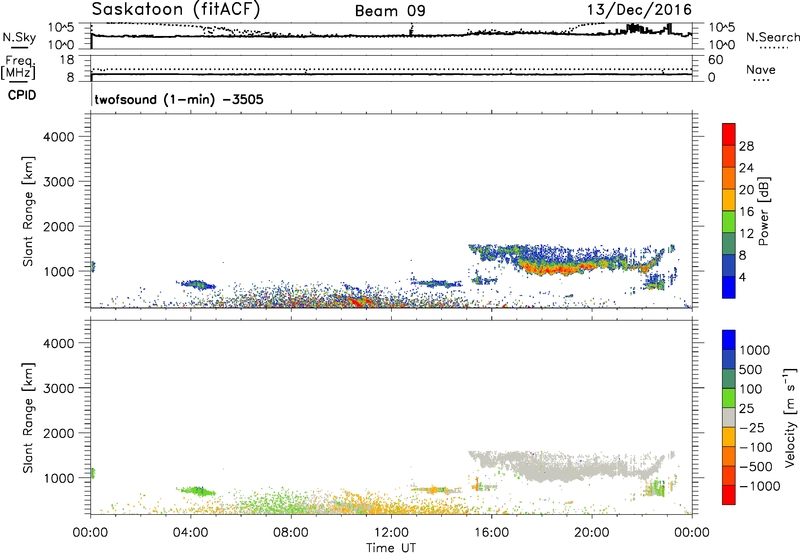Click the "4000" tick in the power panel

(58, 137)
